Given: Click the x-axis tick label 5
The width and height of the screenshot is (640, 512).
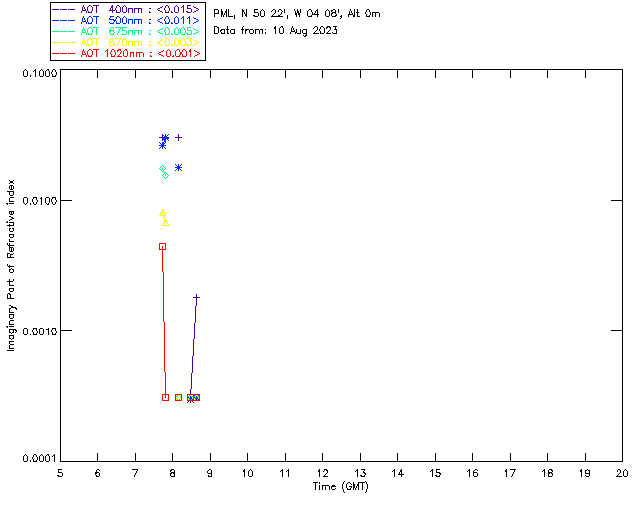Looking at the screenshot, I should point(60,473).
